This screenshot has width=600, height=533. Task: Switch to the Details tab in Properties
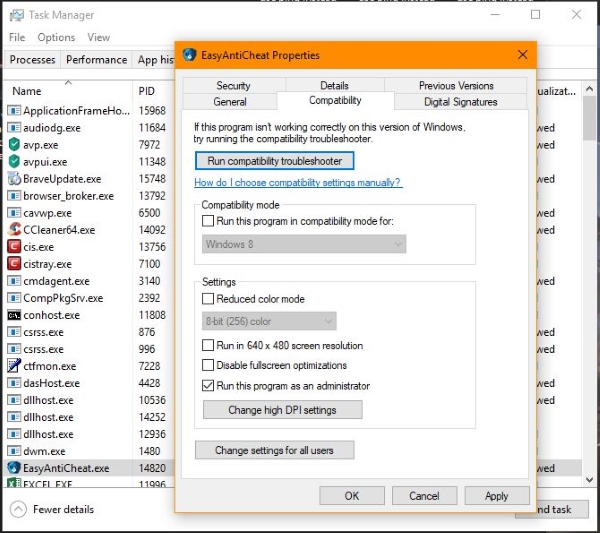334,85
